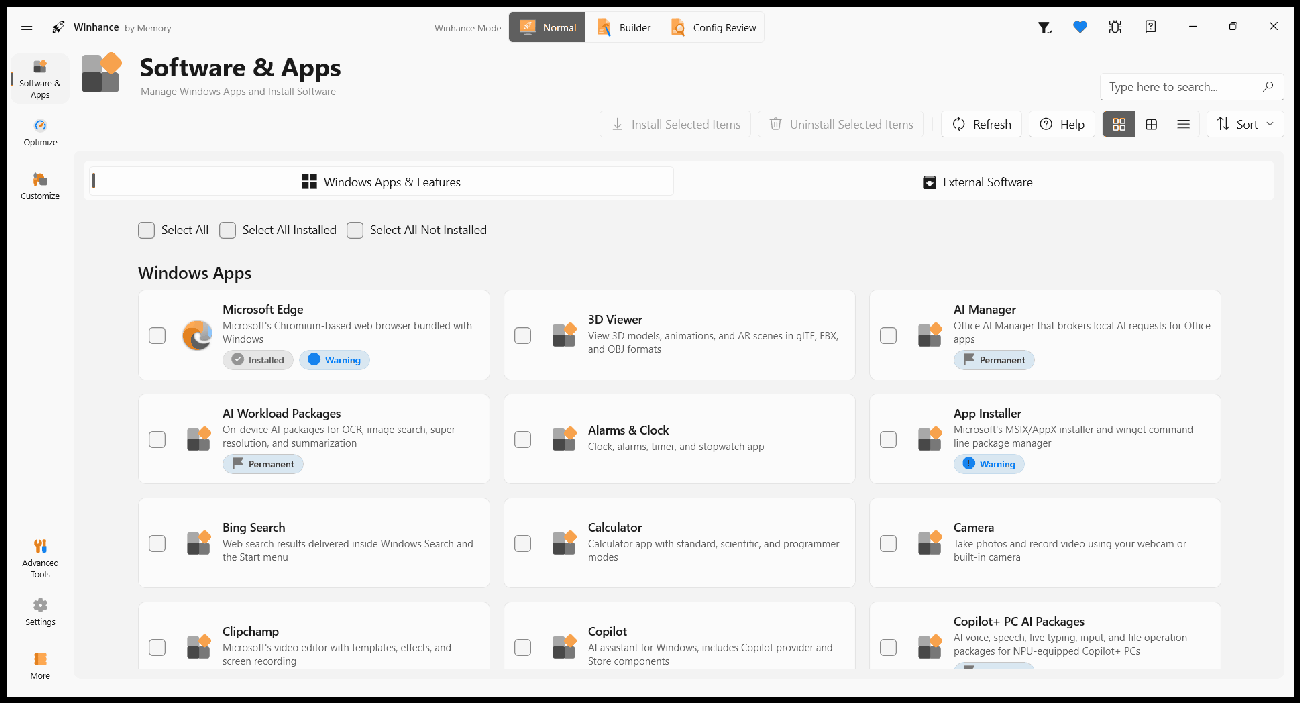Click the Refresh button

pos(982,124)
